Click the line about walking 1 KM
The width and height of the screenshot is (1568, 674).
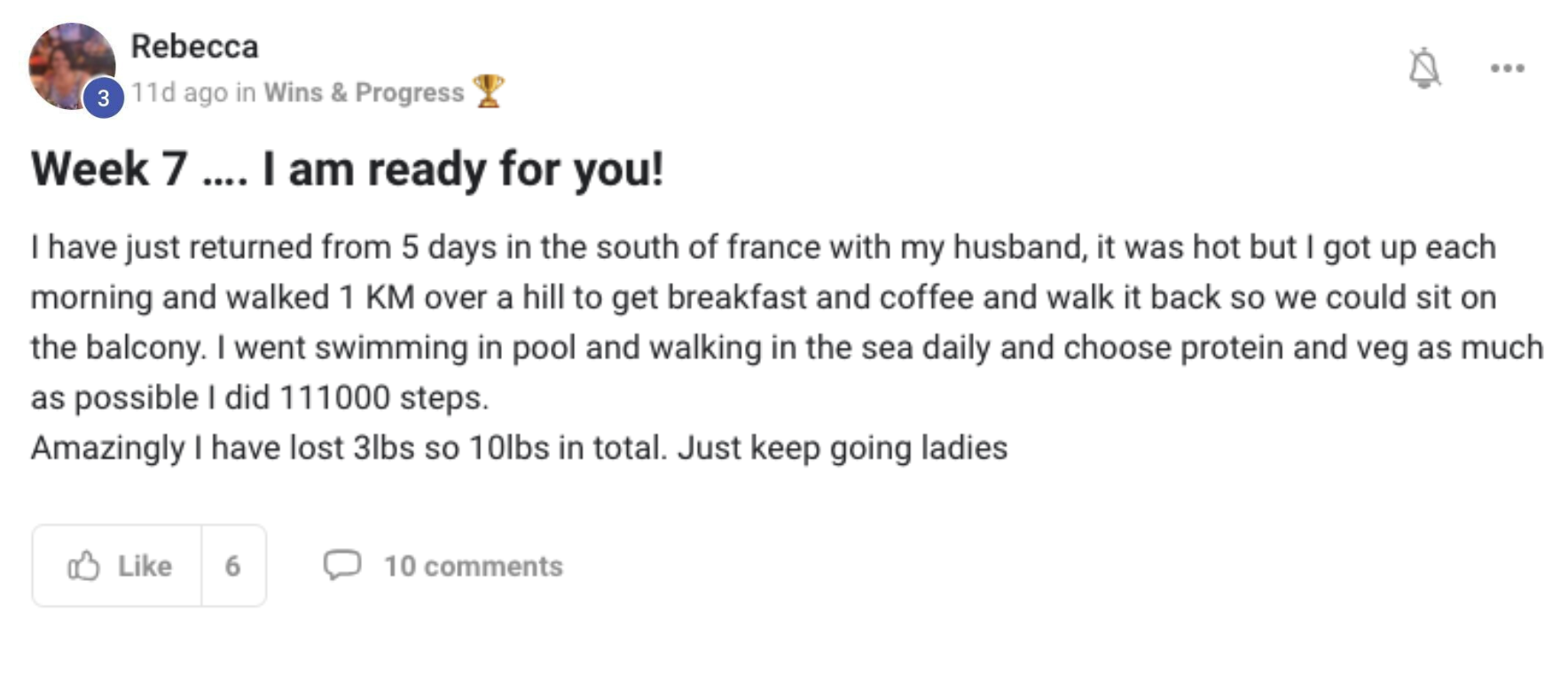coord(763,297)
